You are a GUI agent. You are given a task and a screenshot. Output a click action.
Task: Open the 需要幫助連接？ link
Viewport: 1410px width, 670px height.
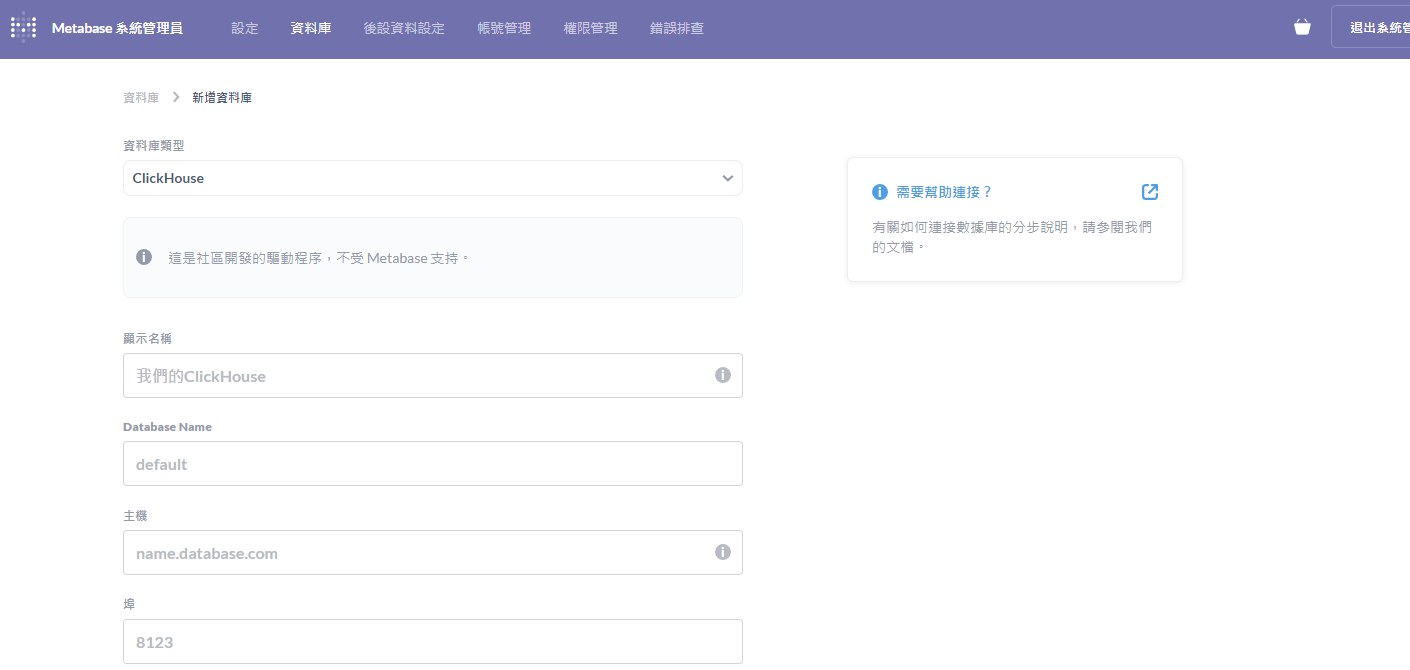944,192
